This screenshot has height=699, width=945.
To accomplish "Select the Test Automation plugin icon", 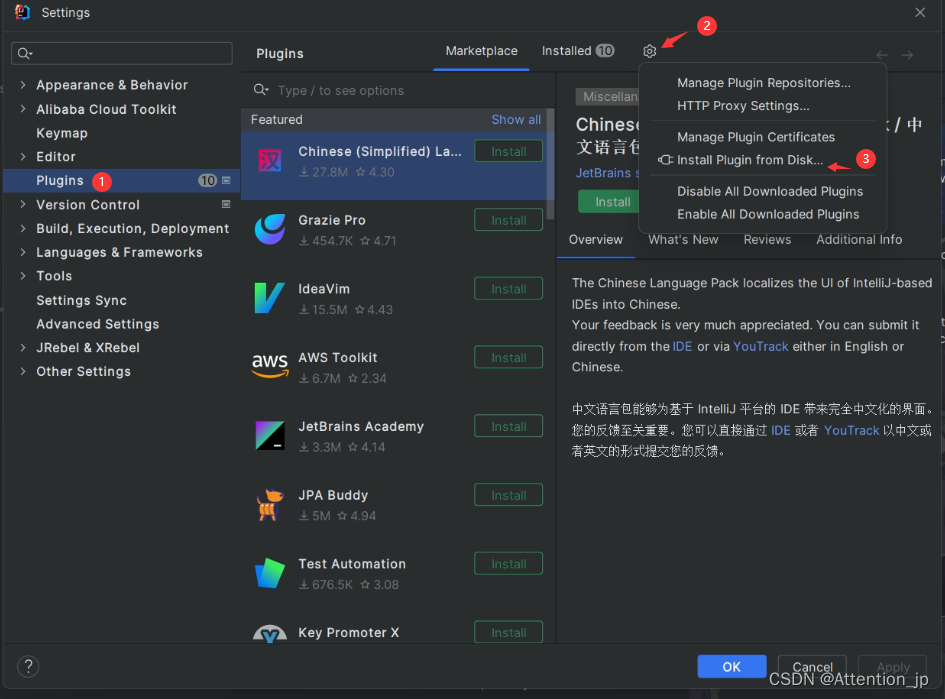I will [270, 572].
